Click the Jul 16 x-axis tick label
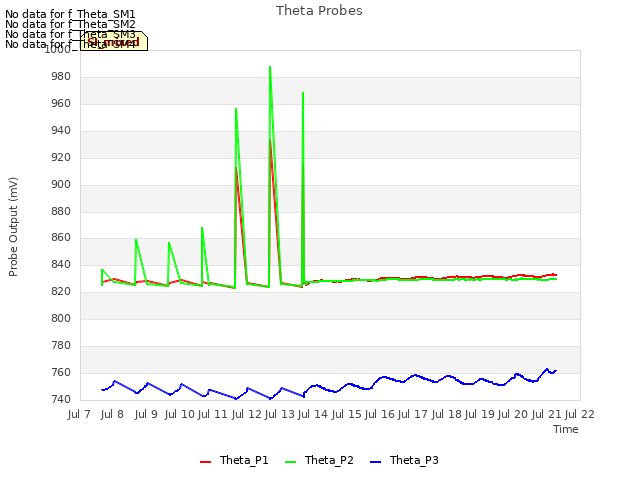The height and width of the screenshot is (480, 640). [x=380, y=415]
